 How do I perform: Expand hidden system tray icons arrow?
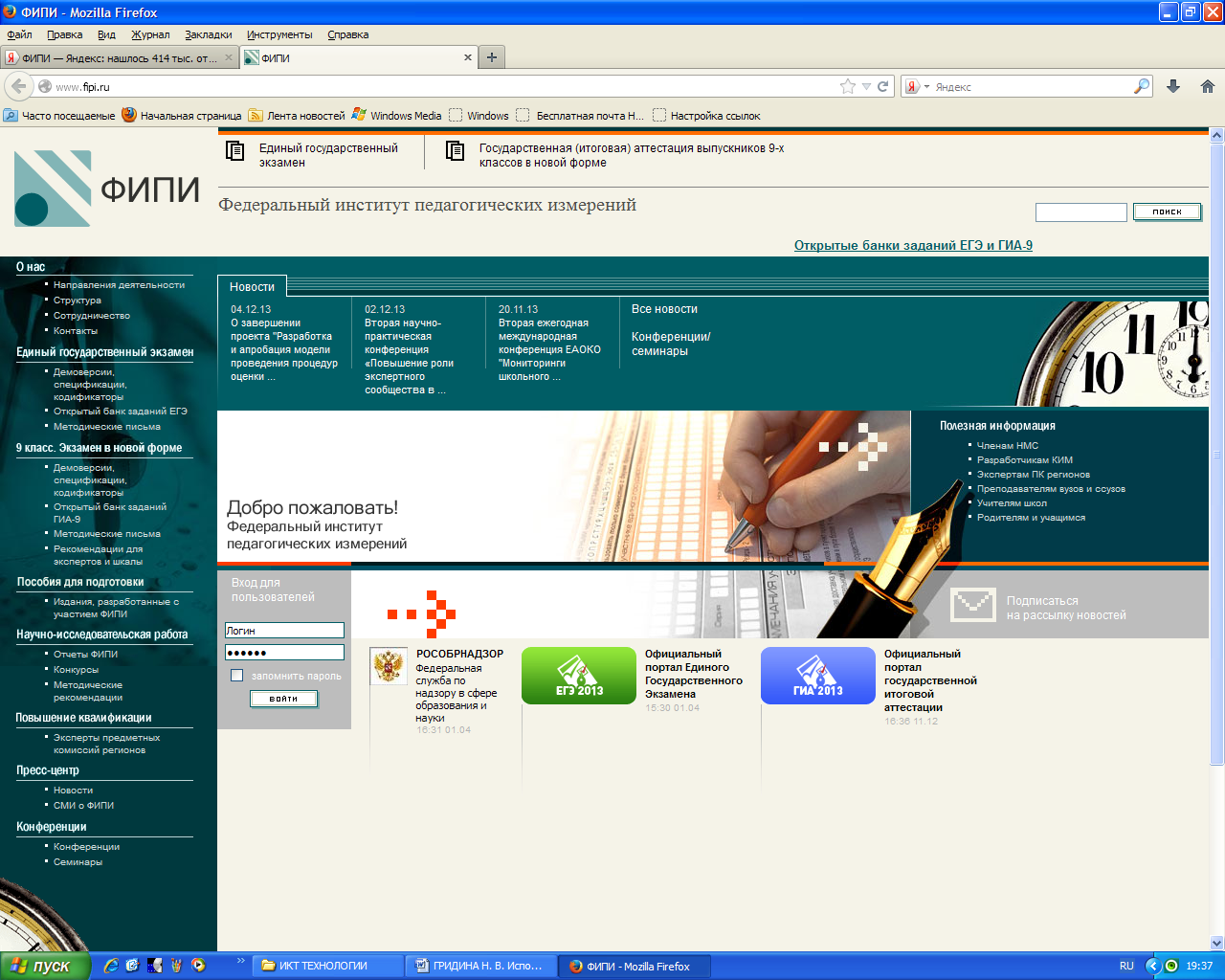pos(1152,966)
